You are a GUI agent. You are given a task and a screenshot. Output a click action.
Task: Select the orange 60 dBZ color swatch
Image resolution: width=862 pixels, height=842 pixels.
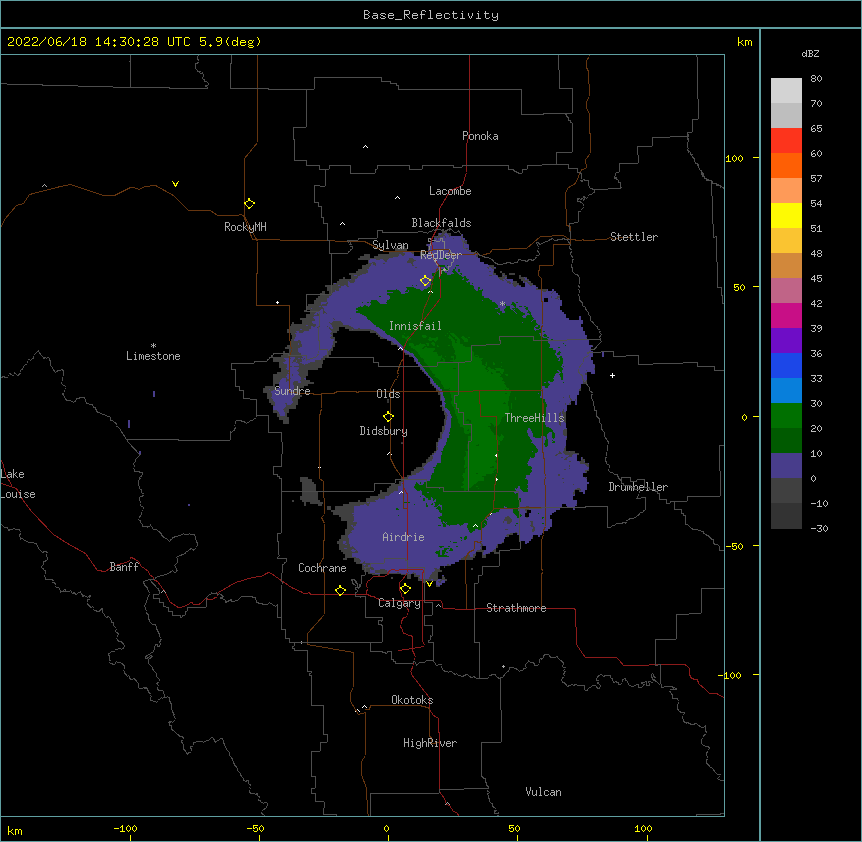coord(786,165)
